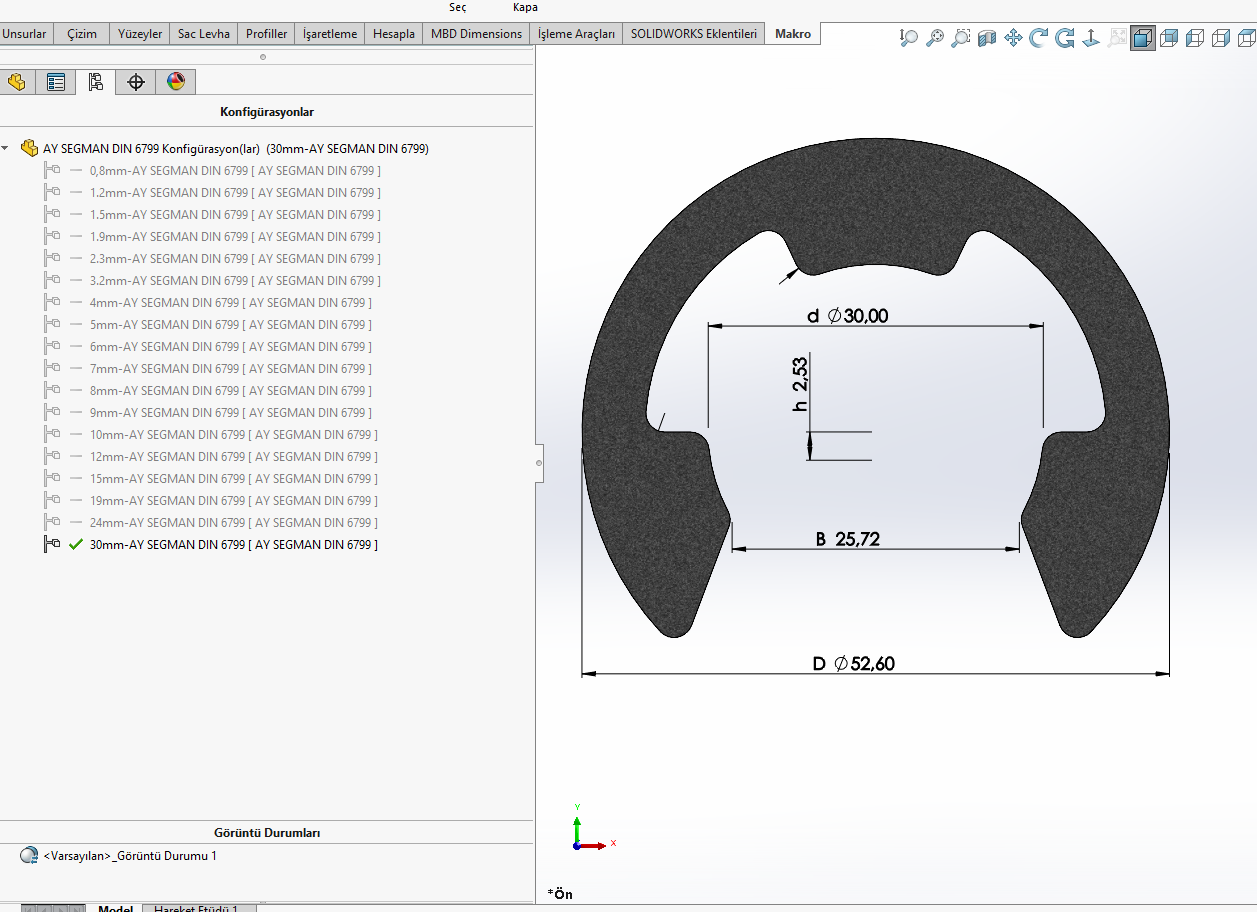Open the Sac Levha ribbon tab

coord(204,34)
